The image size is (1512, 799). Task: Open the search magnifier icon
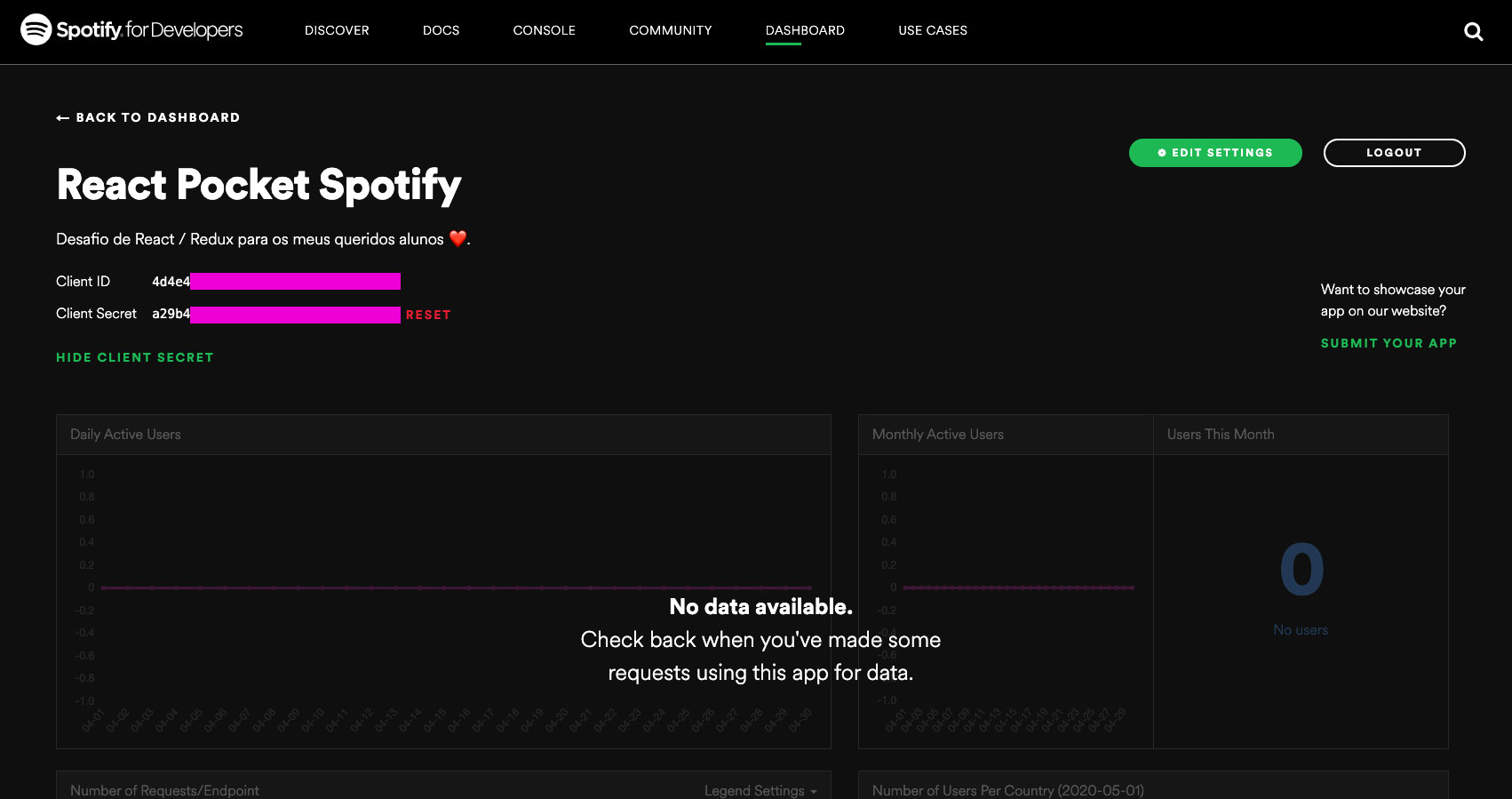coord(1473,31)
